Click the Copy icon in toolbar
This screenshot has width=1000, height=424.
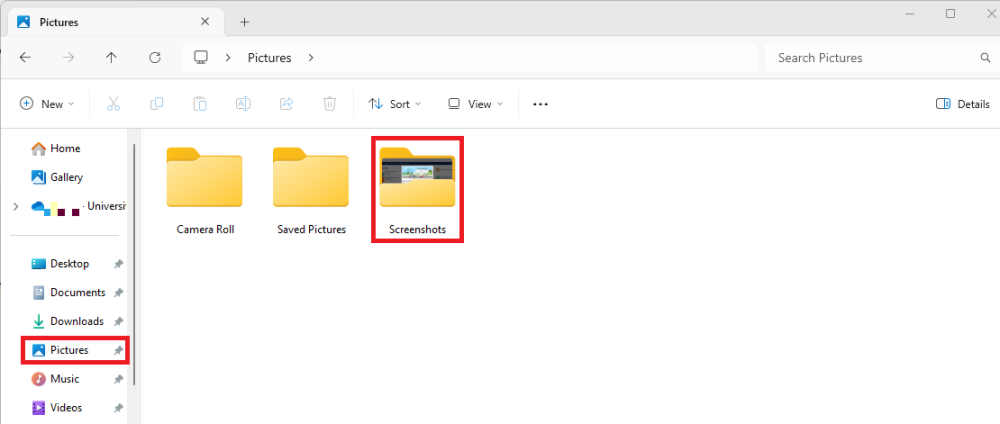(156, 104)
